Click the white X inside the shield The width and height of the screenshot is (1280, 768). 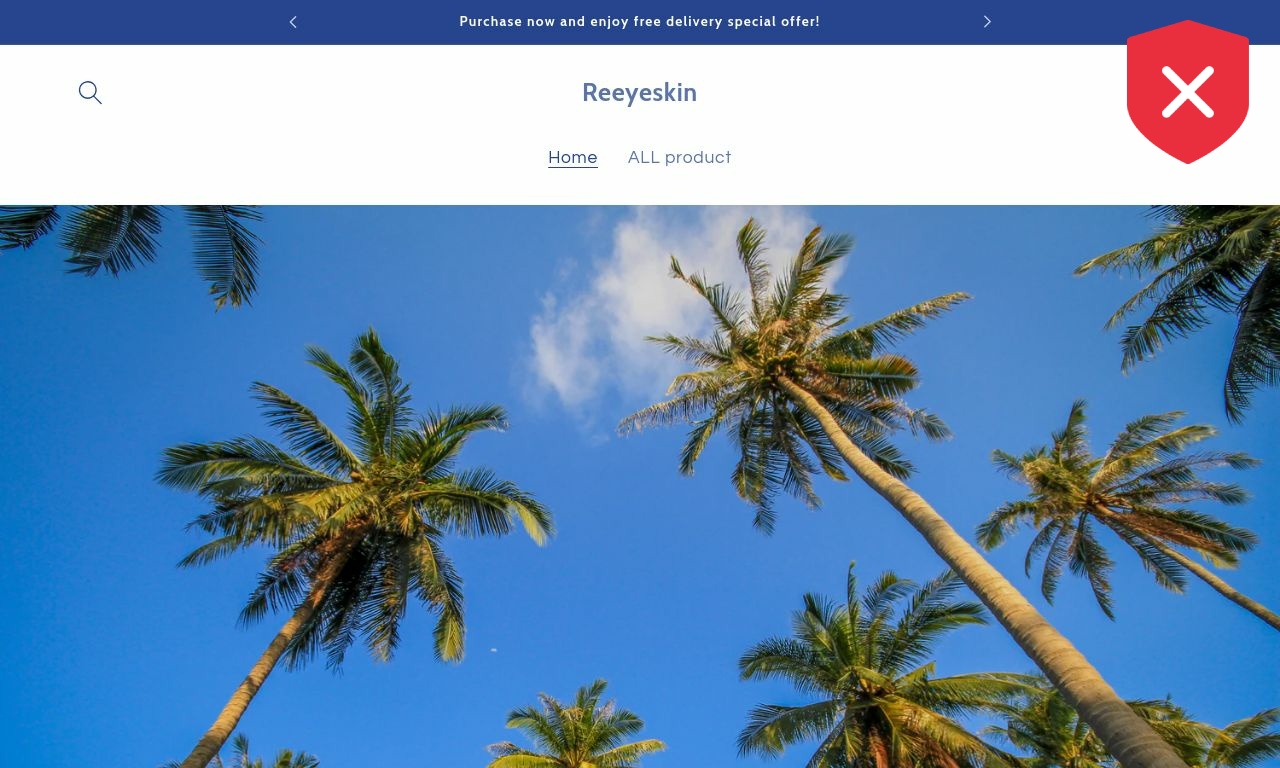(x=1188, y=92)
